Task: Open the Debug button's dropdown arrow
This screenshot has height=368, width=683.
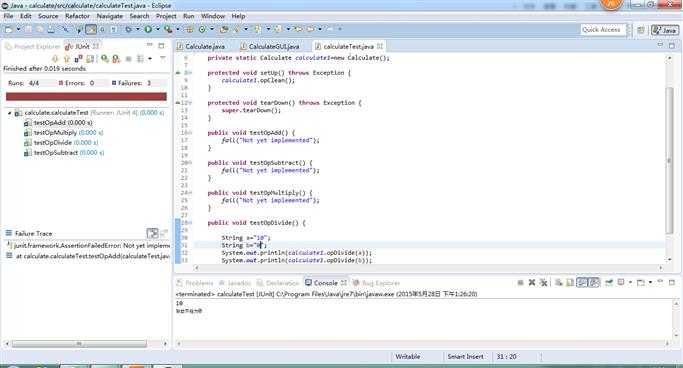Action: coord(138,29)
